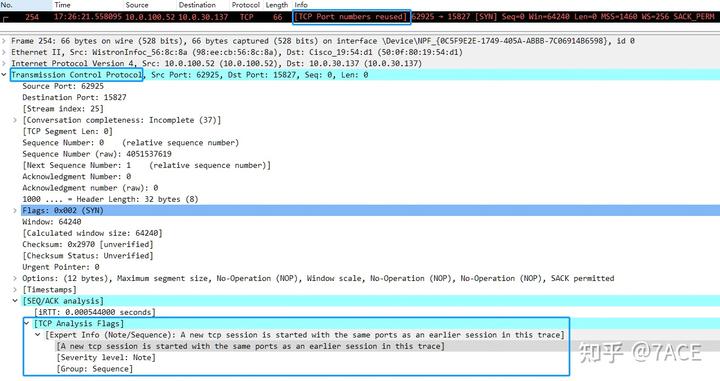720x381 pixels.
Task: Collapse the [SEQ/ACK analysis] section
Action: pyautogui.click(x=15, y=301)
